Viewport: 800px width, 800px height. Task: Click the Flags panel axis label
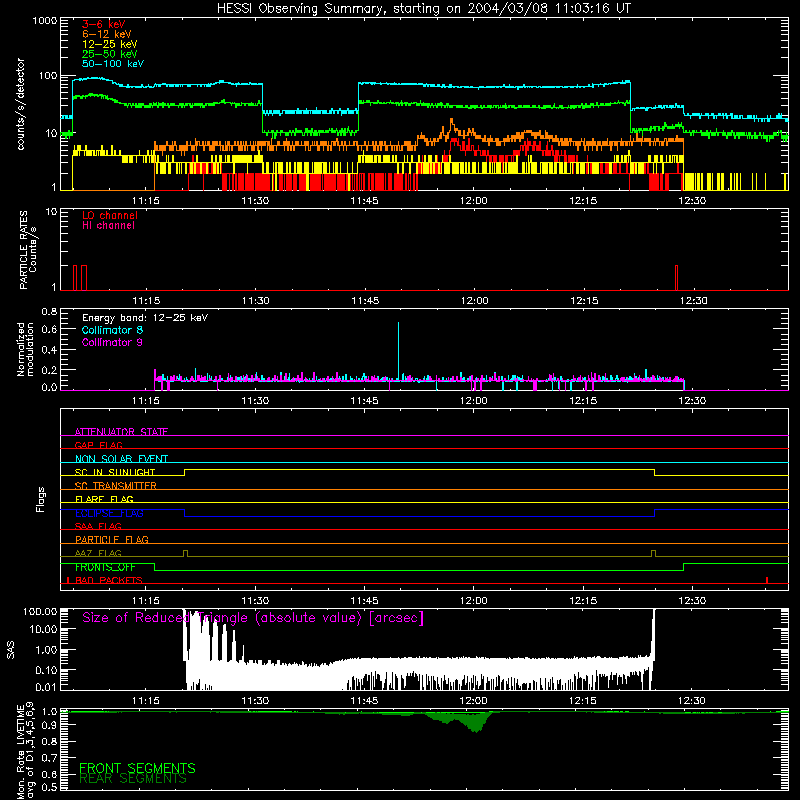click(x=41, y=499)
